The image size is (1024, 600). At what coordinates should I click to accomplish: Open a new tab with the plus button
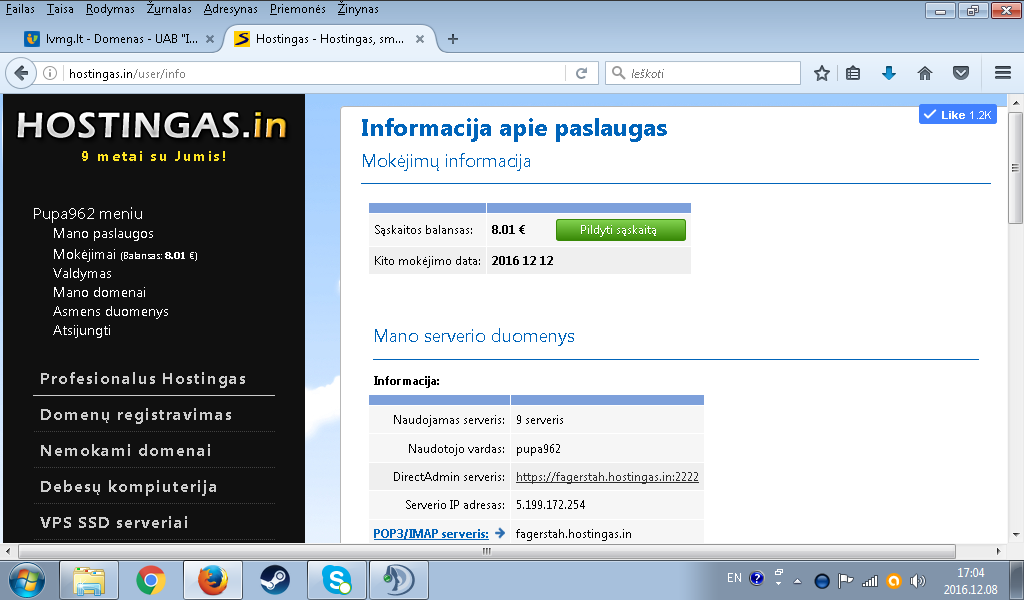[x=453, y=39]
